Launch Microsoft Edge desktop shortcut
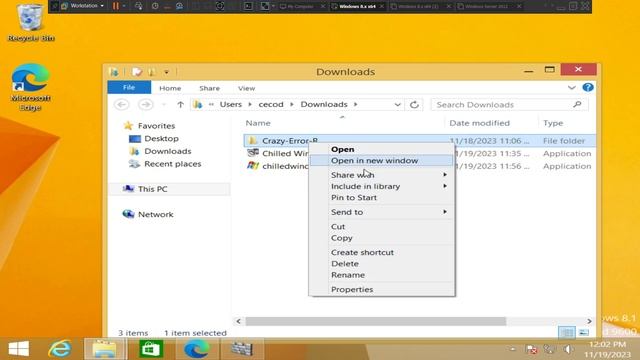640x360 pixels. tap(30, 87)
